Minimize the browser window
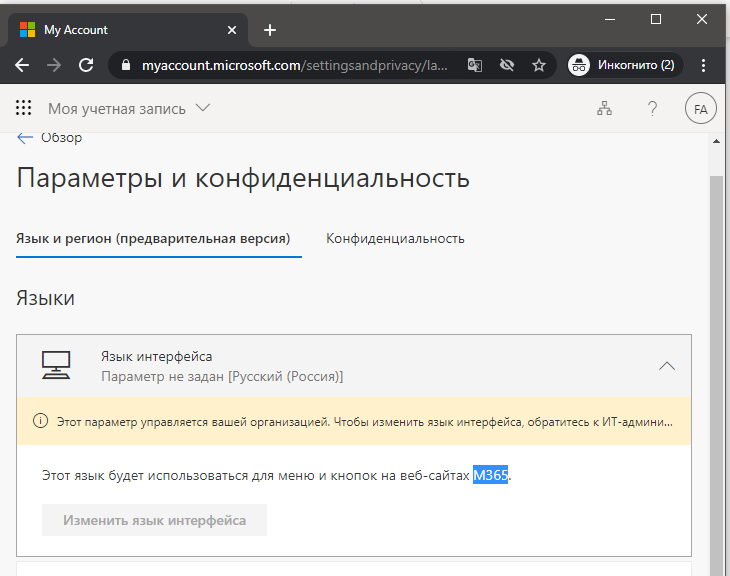Screen dimensions: 730x576 click(610, 19)
